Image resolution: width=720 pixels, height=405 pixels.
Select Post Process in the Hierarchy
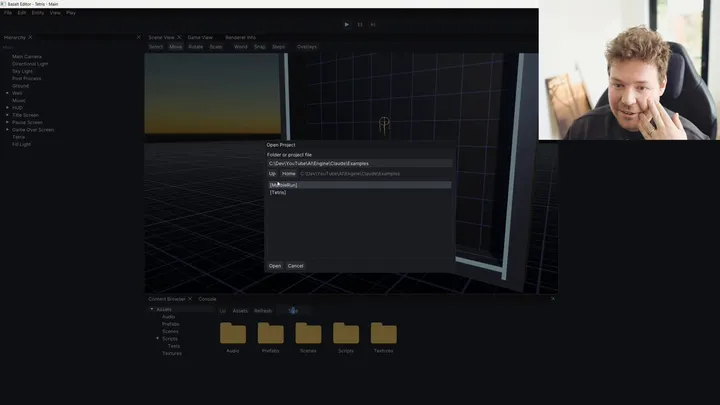click(x=26, y=79)
